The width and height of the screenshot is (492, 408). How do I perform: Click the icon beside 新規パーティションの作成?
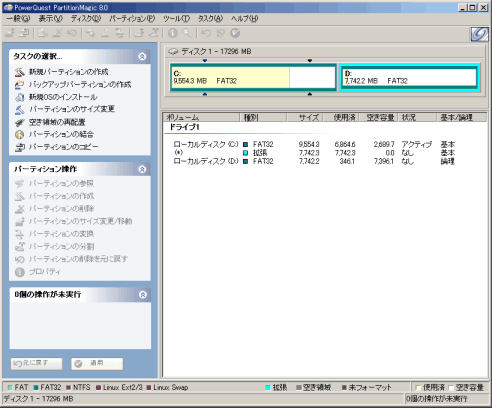20,72
